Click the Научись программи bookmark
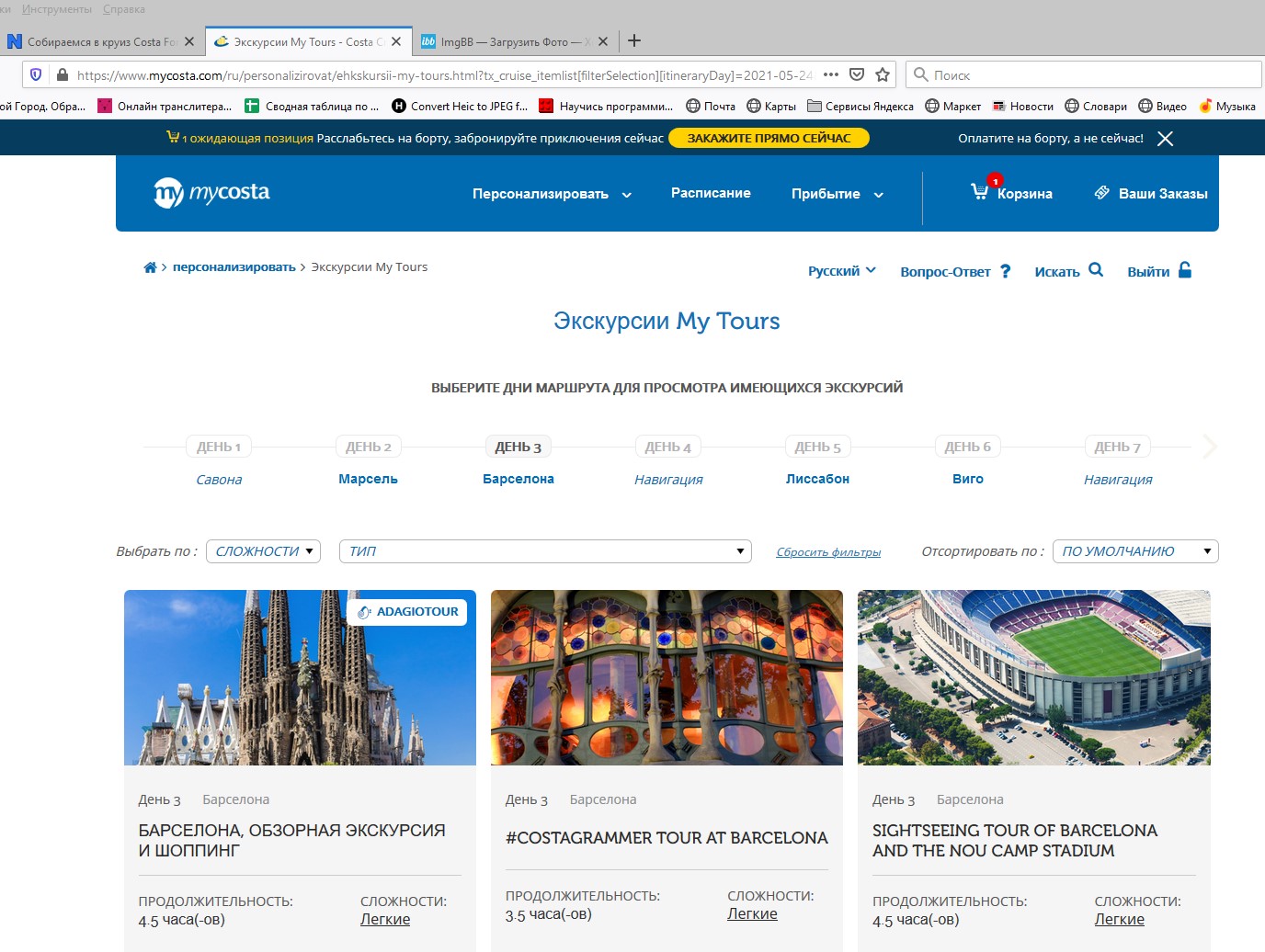Screen dimensions: 1265x952 606,106
